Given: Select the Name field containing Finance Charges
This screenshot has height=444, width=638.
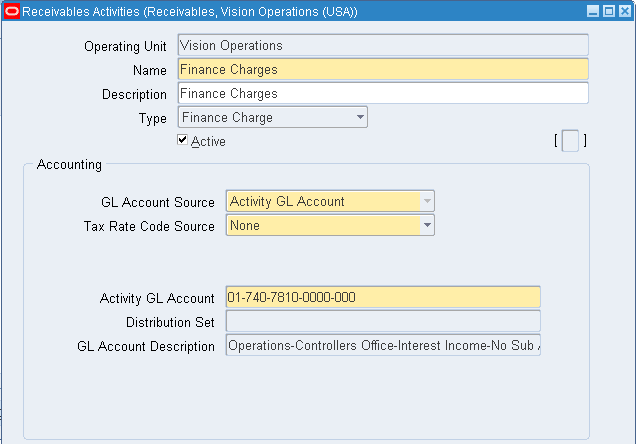Looking at the screenshot, I should pos(382,70).
